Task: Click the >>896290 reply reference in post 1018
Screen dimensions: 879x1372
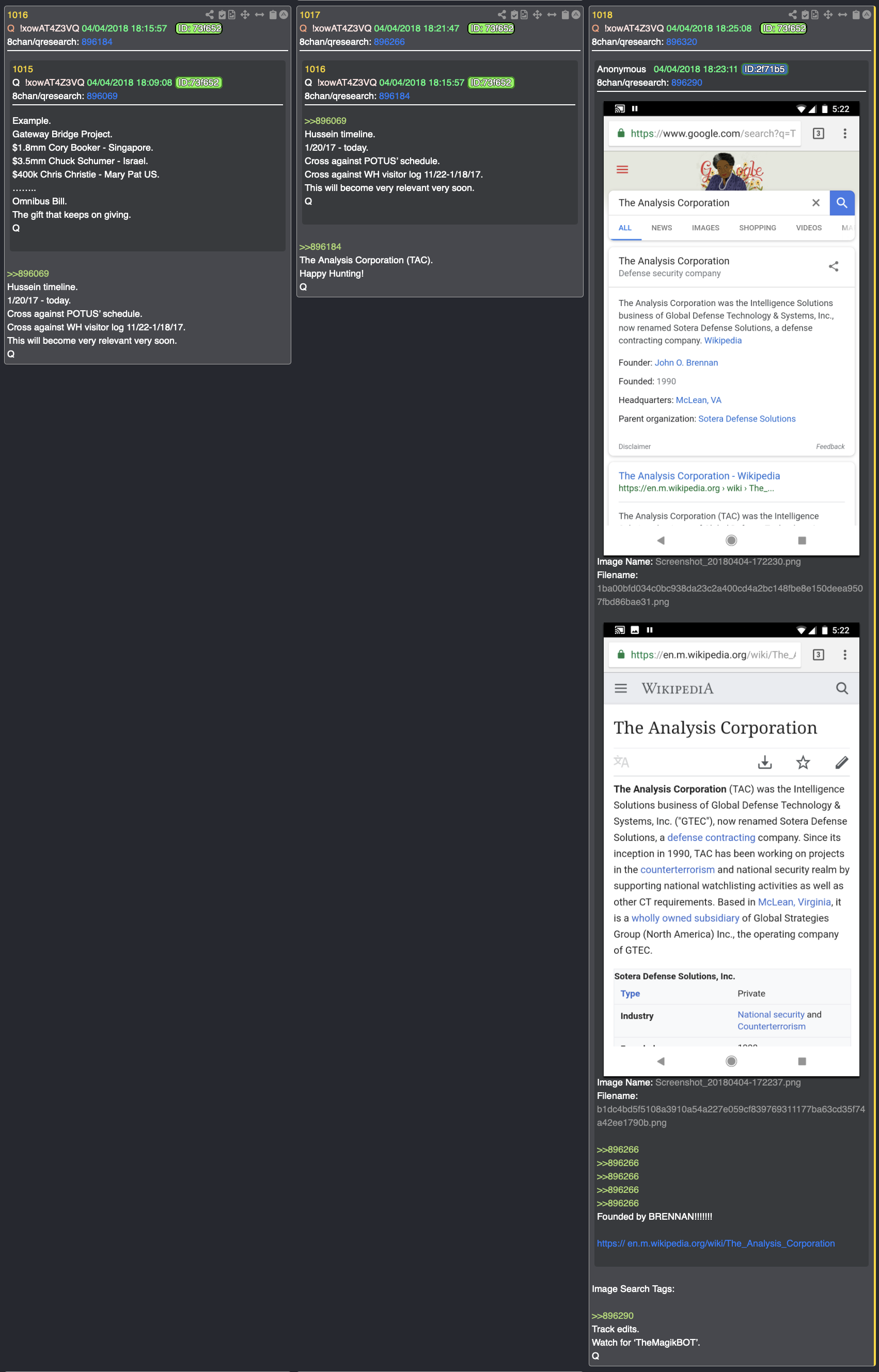Action: (x=613, y=1316)
